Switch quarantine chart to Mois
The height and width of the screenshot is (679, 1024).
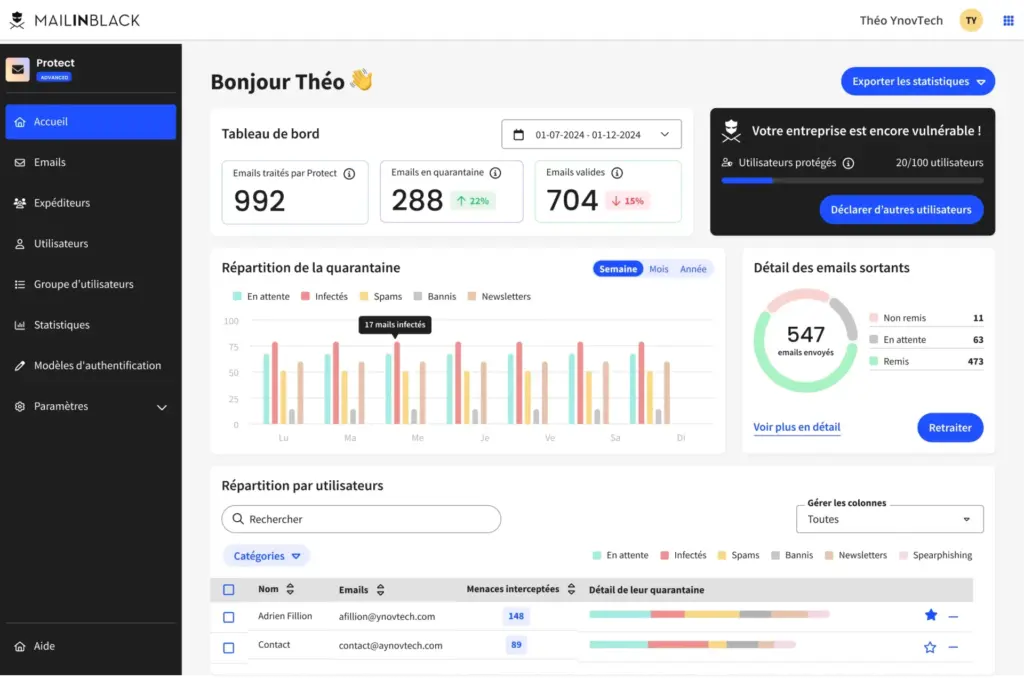(658, 269)
